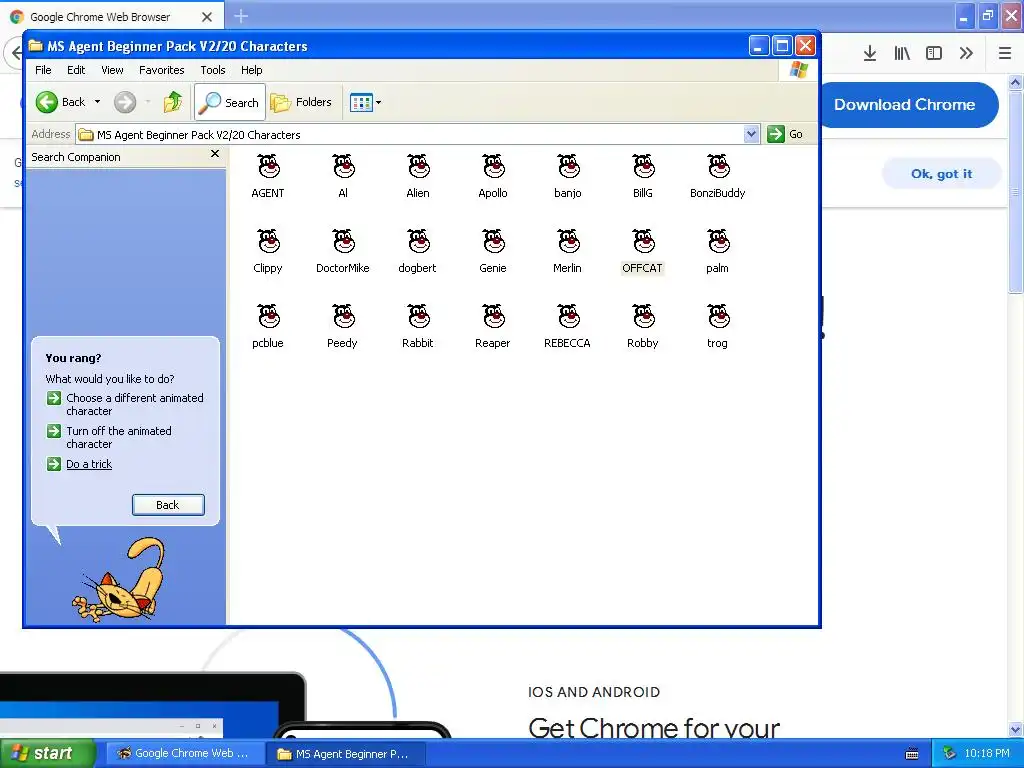The image size is (1024, 768).
Task: Select the DoctorMike character icon
Action: tap(344, 242)
